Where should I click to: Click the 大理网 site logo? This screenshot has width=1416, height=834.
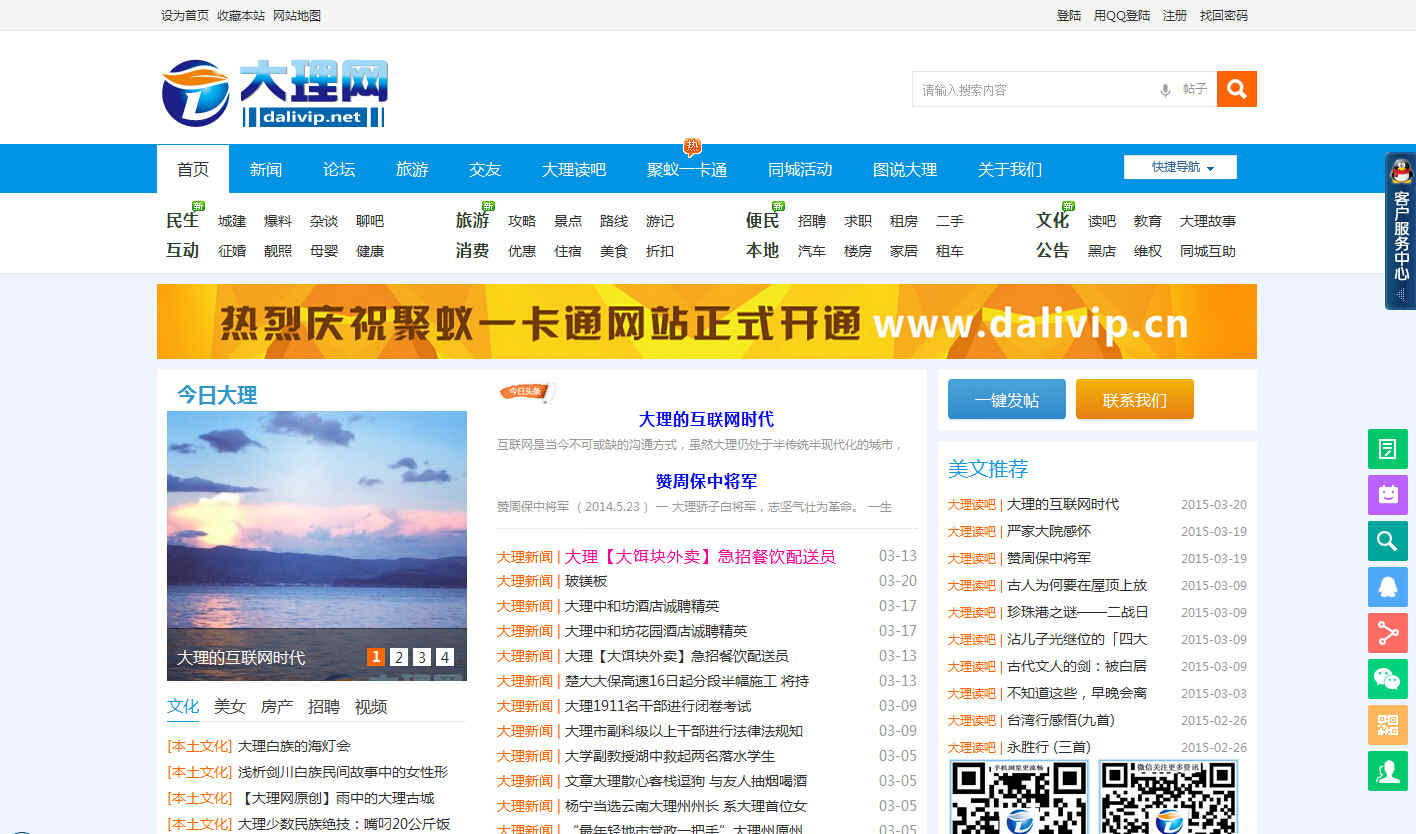275,93
